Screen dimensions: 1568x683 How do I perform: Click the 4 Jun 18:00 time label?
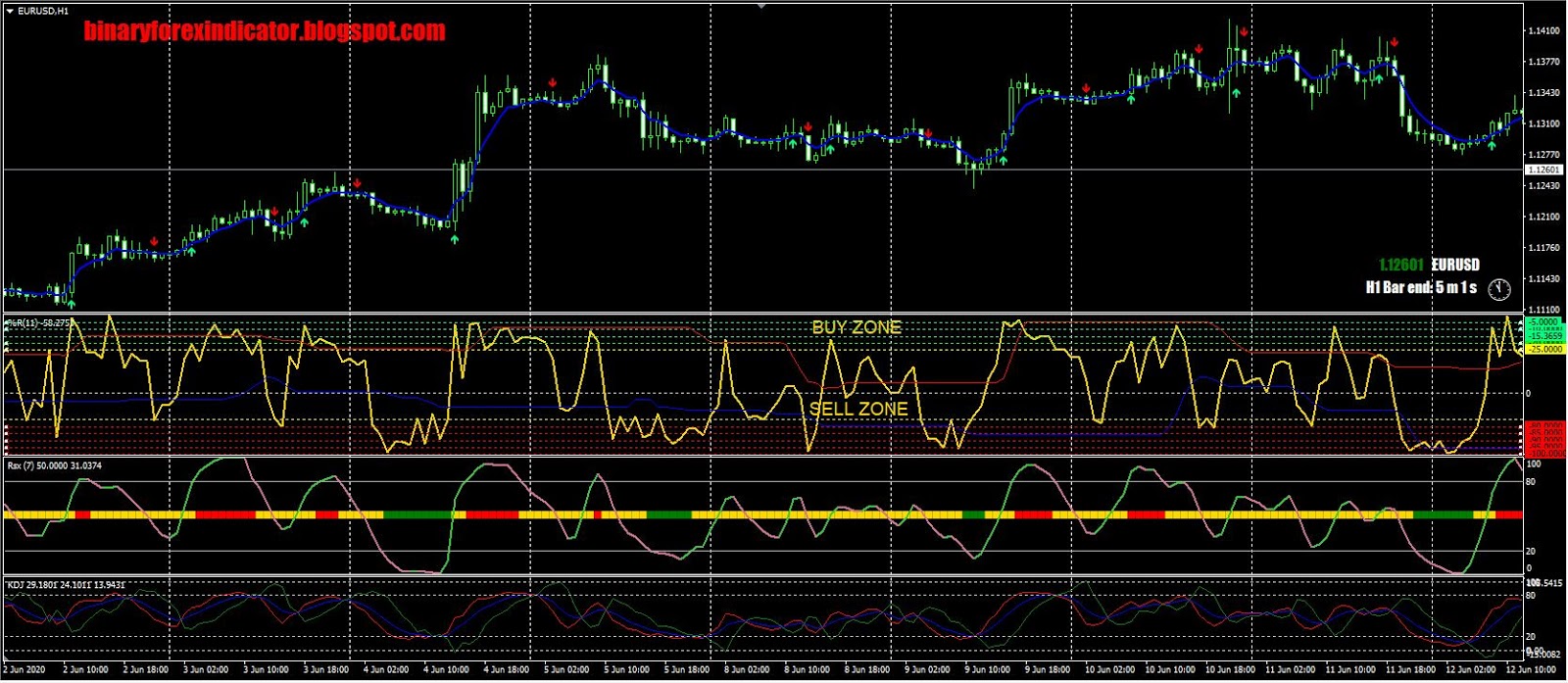click(x=506, y=670)
